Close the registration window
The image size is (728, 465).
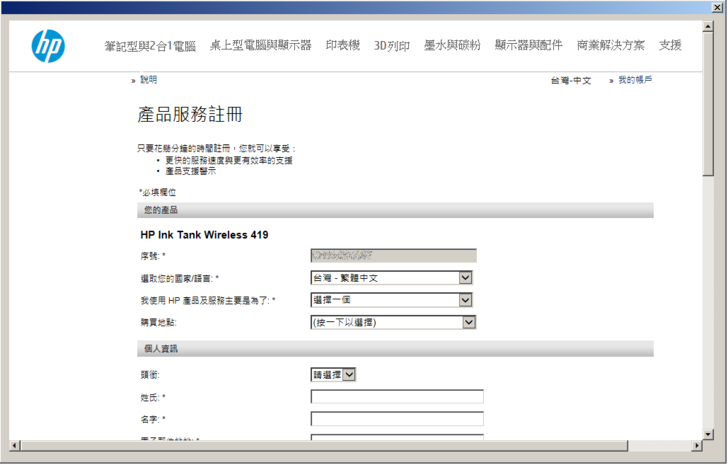pyautogui.click(x=718, y=7)
